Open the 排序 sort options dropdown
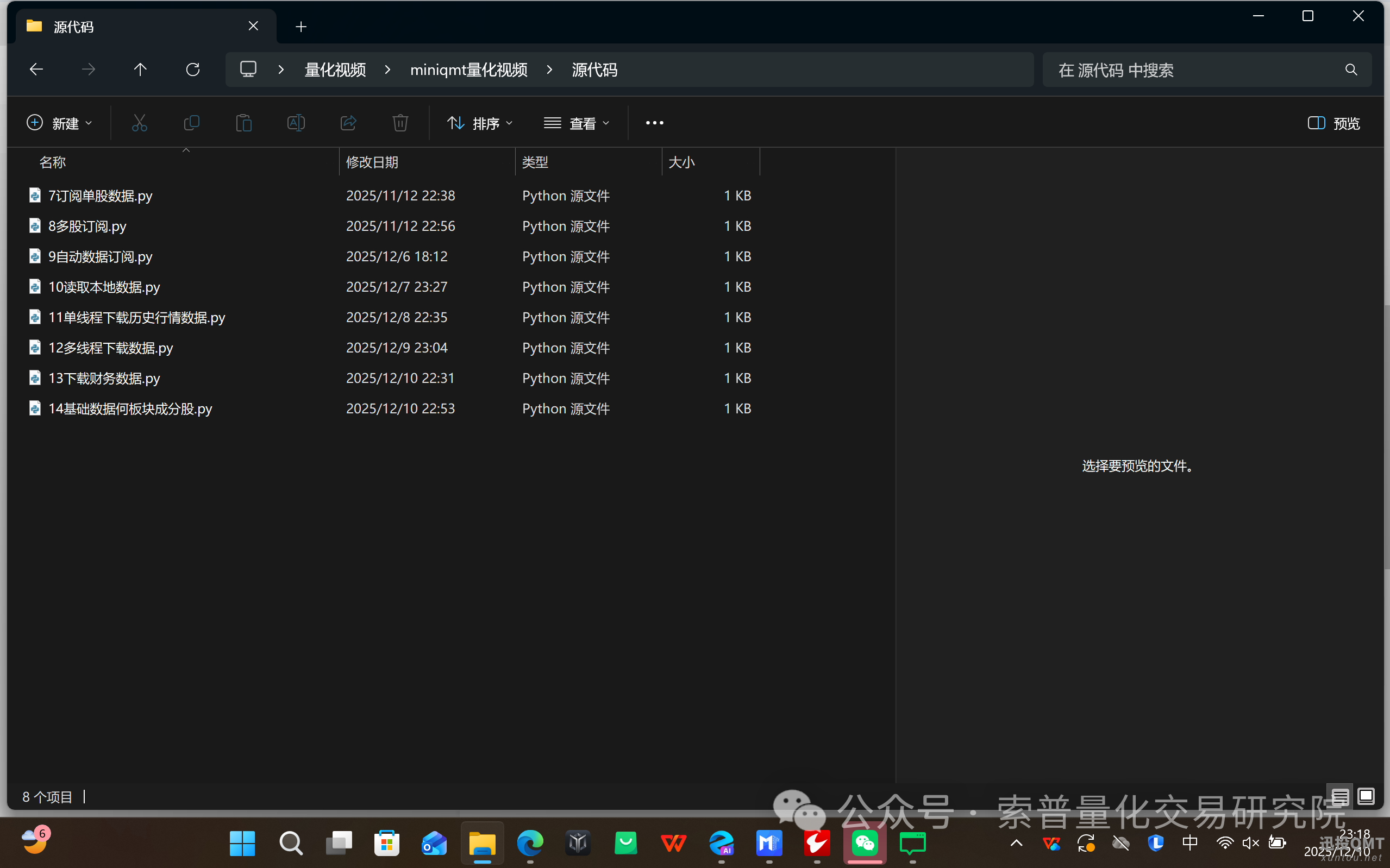1390x868 pixels. point(480,122)
